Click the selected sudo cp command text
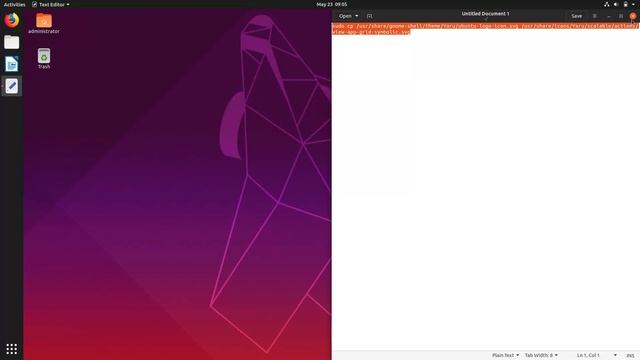This screenshot has height=360, width=640. point(484,29)
